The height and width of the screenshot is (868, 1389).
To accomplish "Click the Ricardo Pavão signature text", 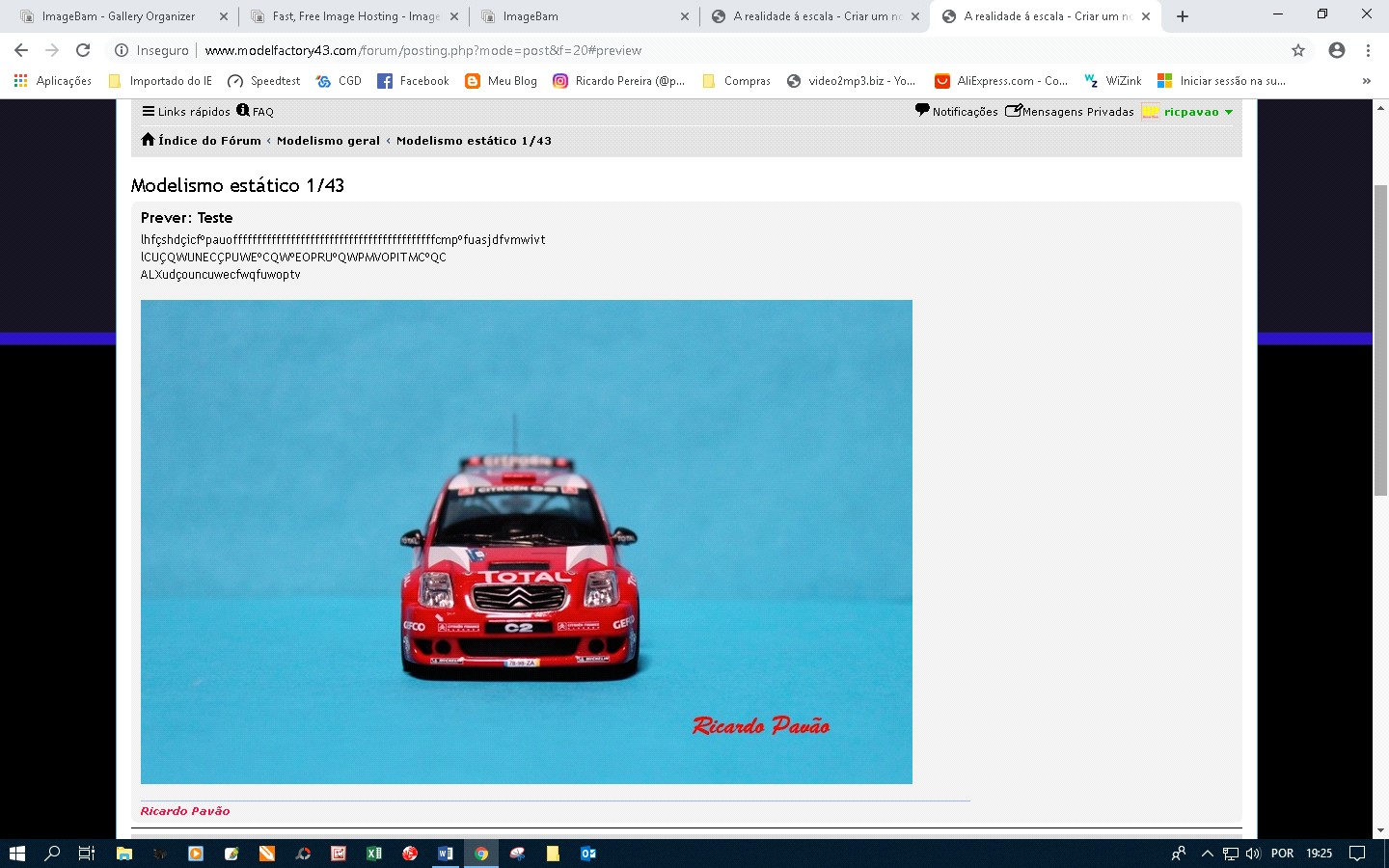I will coord(185,811).
